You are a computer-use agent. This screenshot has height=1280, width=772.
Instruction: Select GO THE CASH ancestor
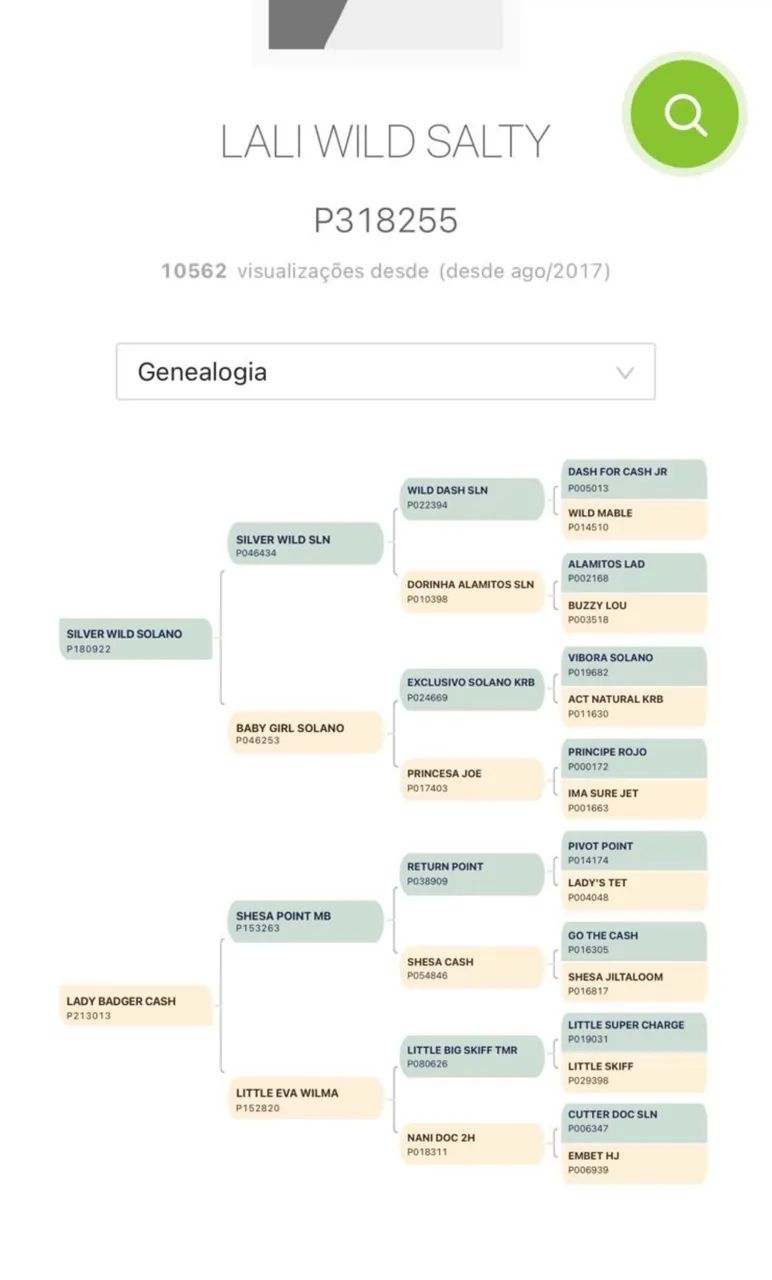(633, 942)
